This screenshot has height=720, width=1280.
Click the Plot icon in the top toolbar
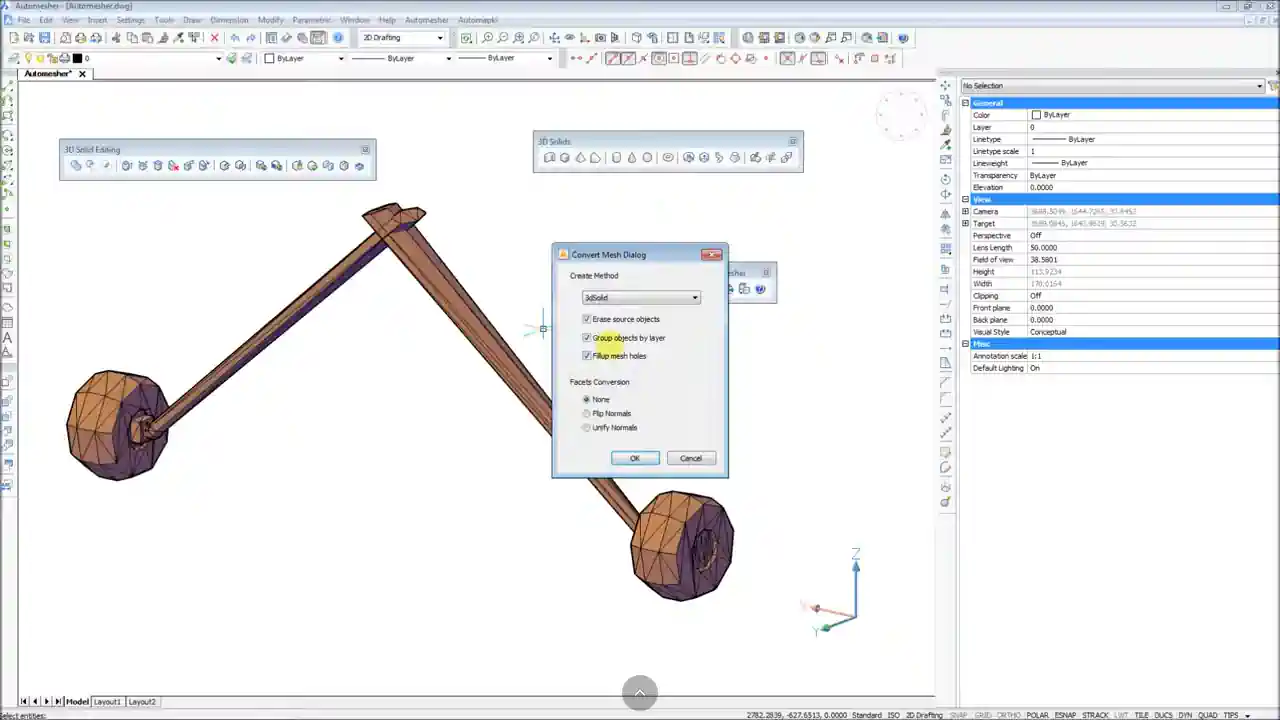[x=80, y=37]
